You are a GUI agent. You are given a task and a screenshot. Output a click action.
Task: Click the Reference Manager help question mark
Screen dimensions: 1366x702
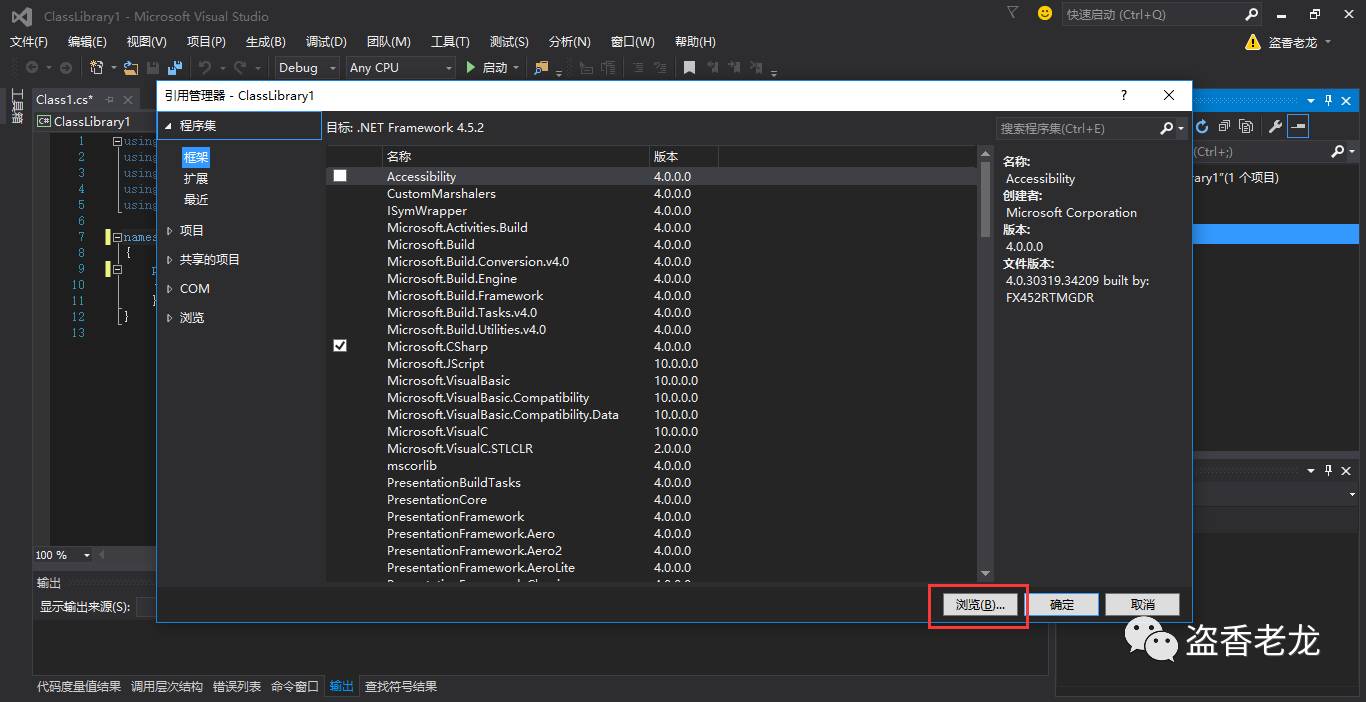(x=1124, y=95)
